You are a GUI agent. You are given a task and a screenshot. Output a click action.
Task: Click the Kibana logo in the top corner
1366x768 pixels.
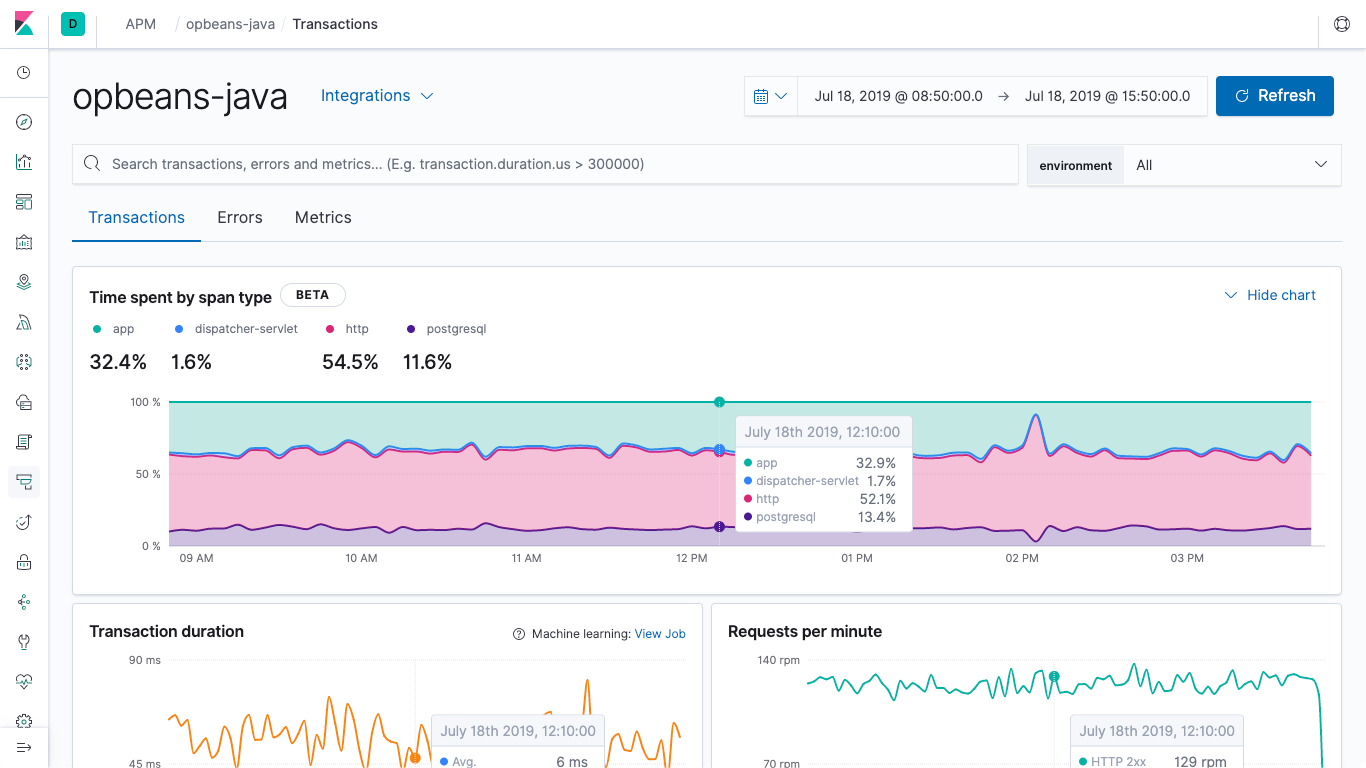click(24, 24)
